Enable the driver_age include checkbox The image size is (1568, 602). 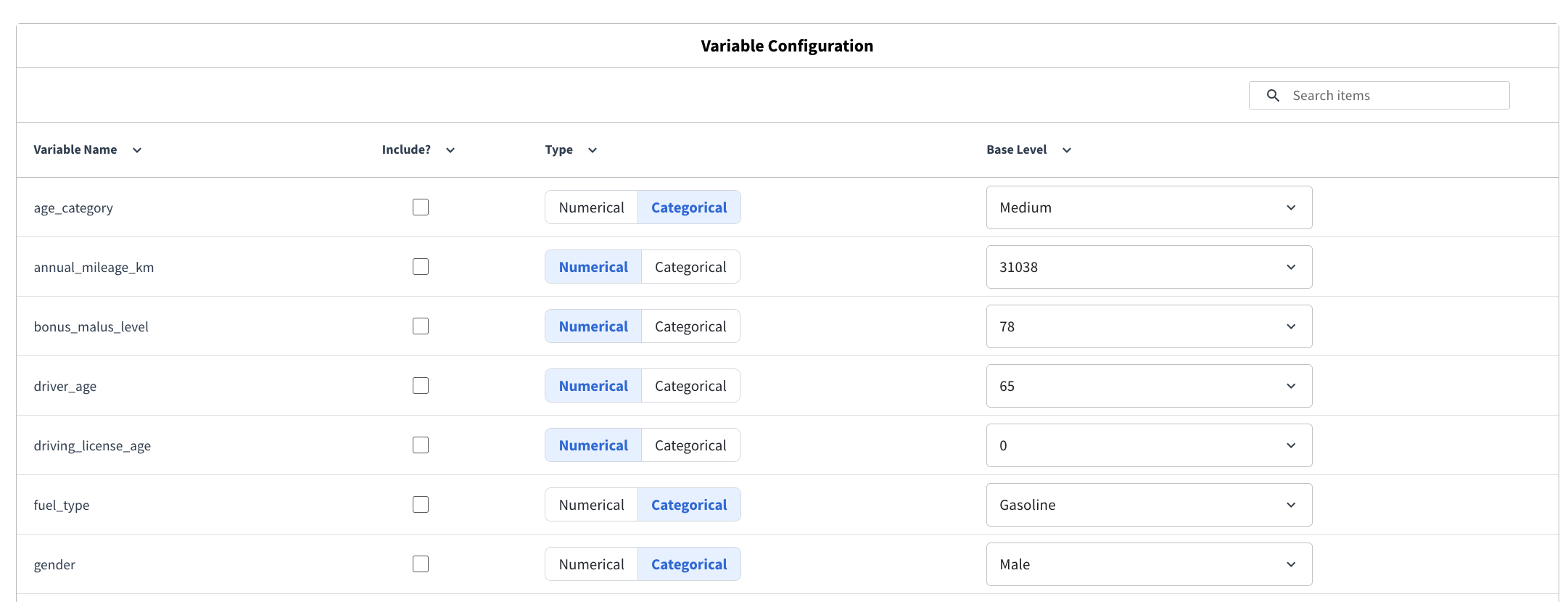421,385
